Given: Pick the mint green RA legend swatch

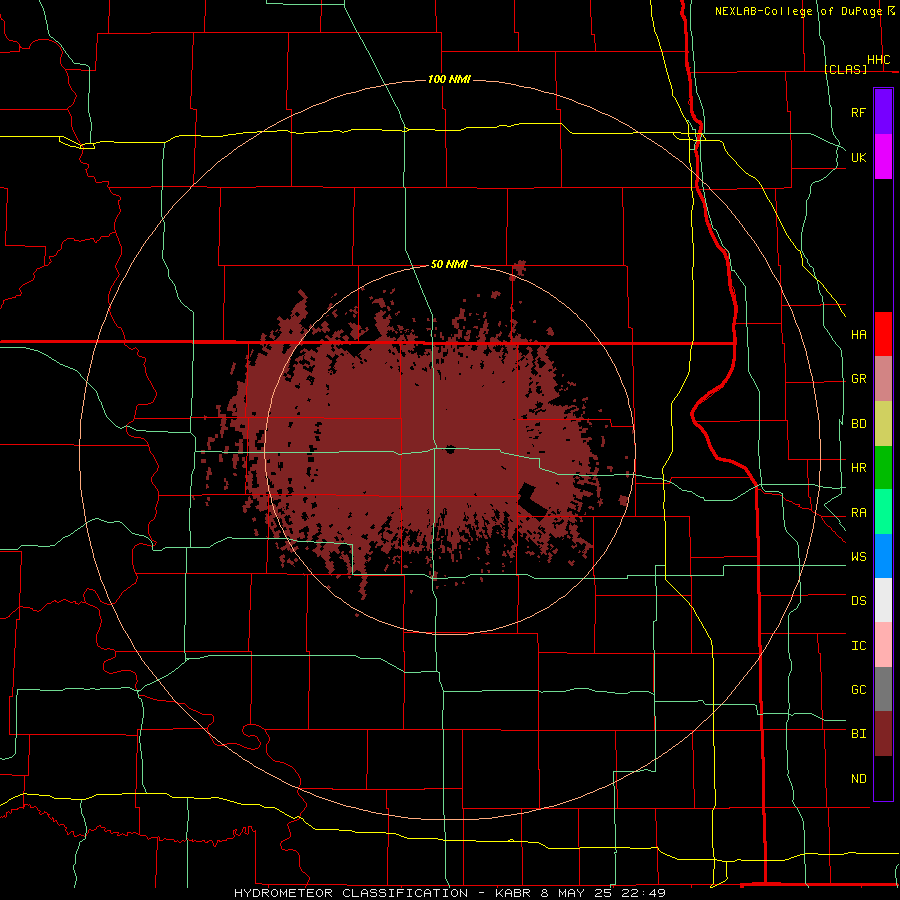Looking at the screenshot, I should click(x=883, y=512).
